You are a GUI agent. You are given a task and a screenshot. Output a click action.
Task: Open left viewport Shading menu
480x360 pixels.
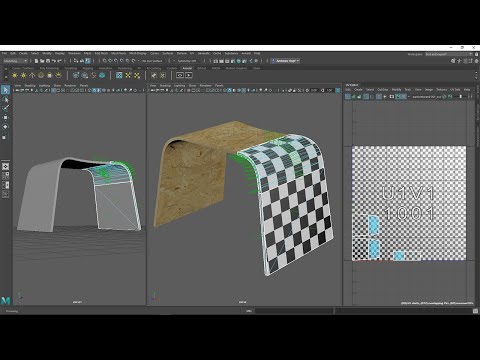(30, 86)
